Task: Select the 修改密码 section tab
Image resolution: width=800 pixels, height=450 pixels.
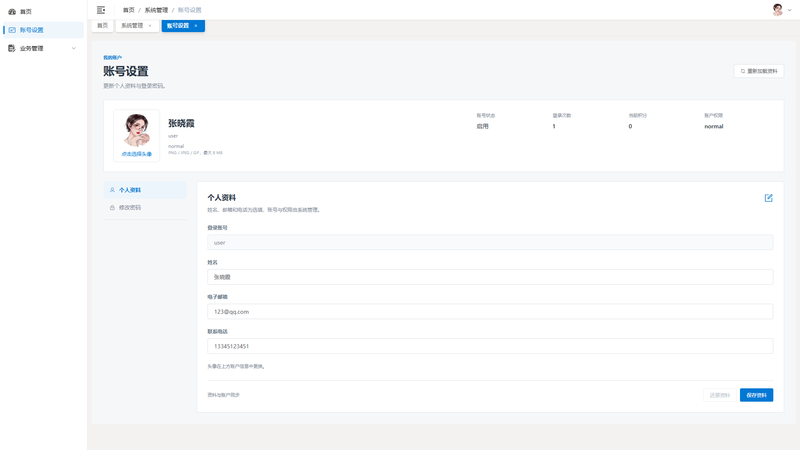Action: point(145,208)
